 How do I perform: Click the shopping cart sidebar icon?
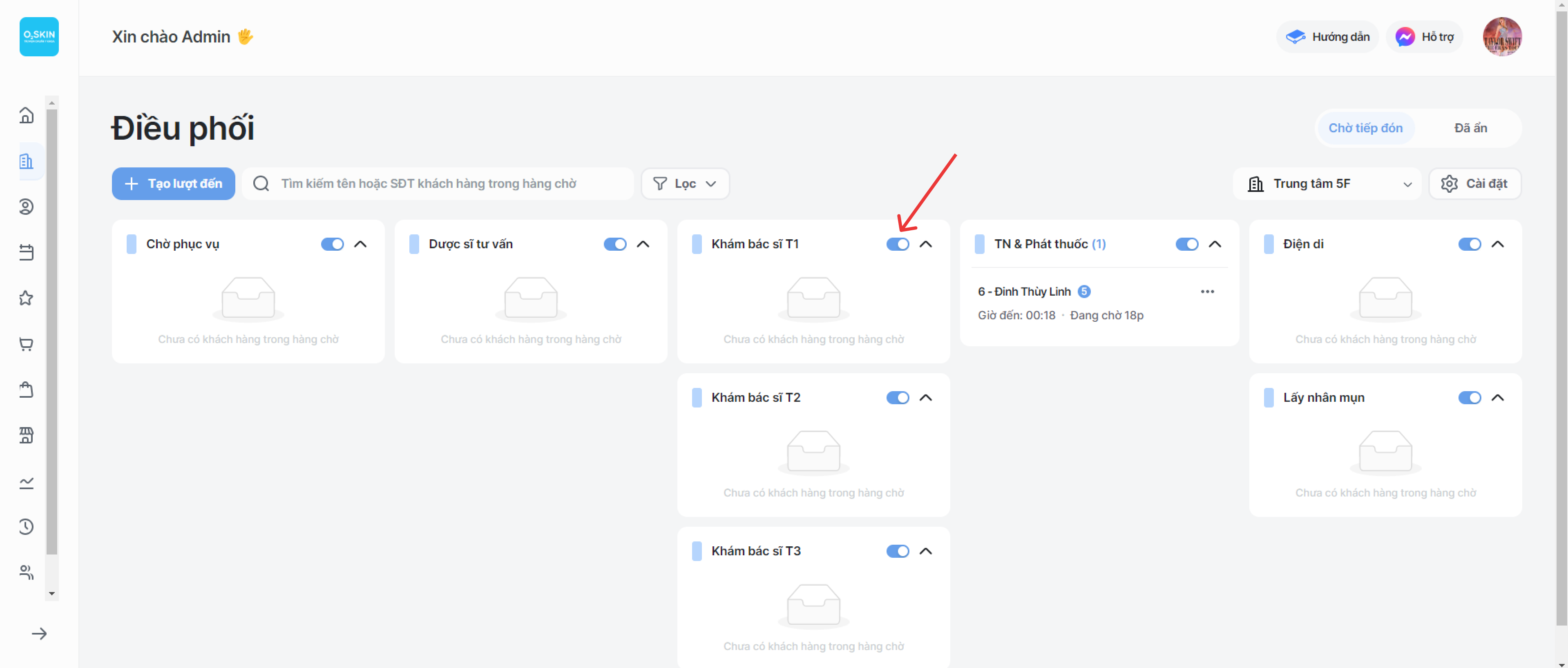(x=26, y=344)
